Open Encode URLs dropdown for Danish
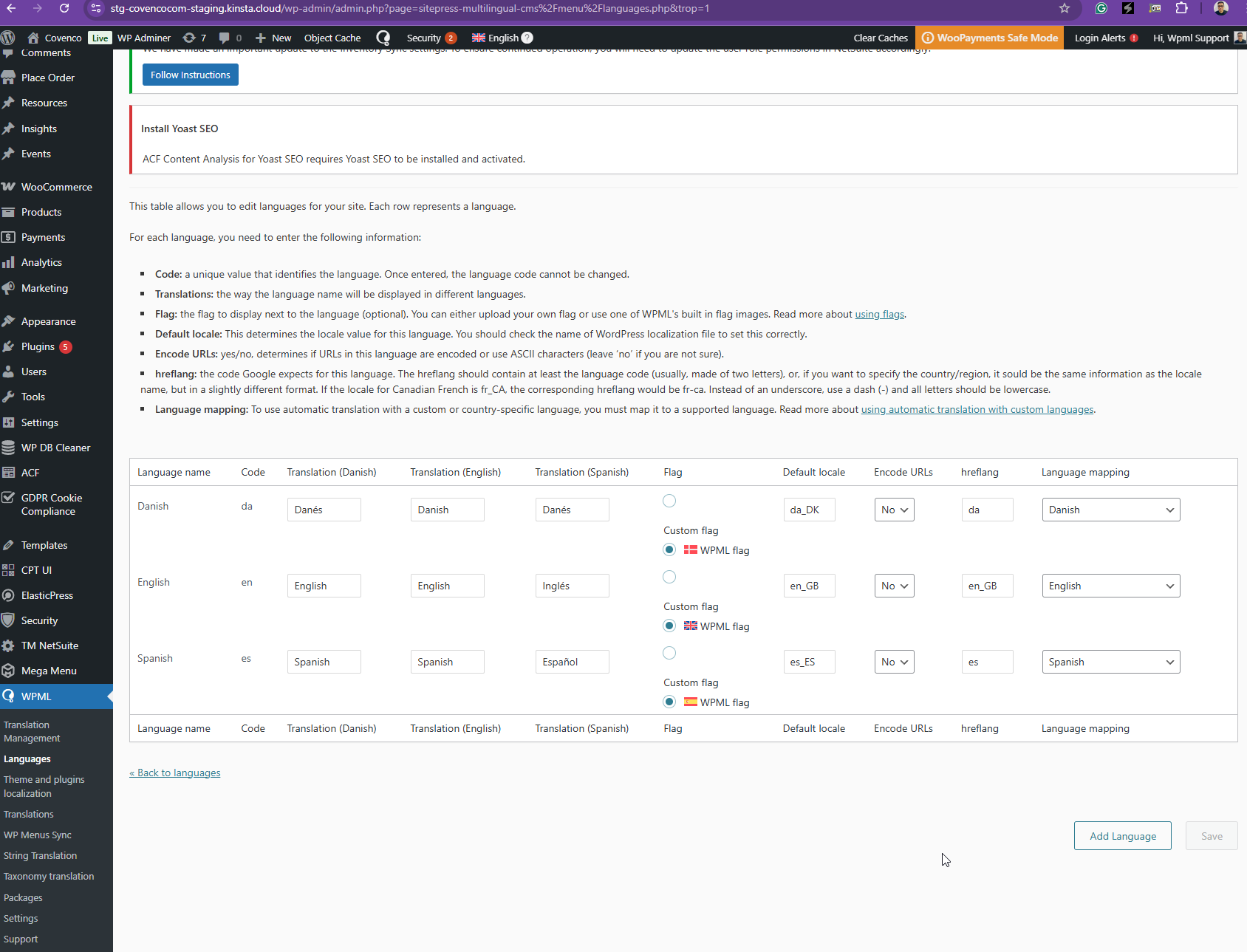 pos(894,510)
